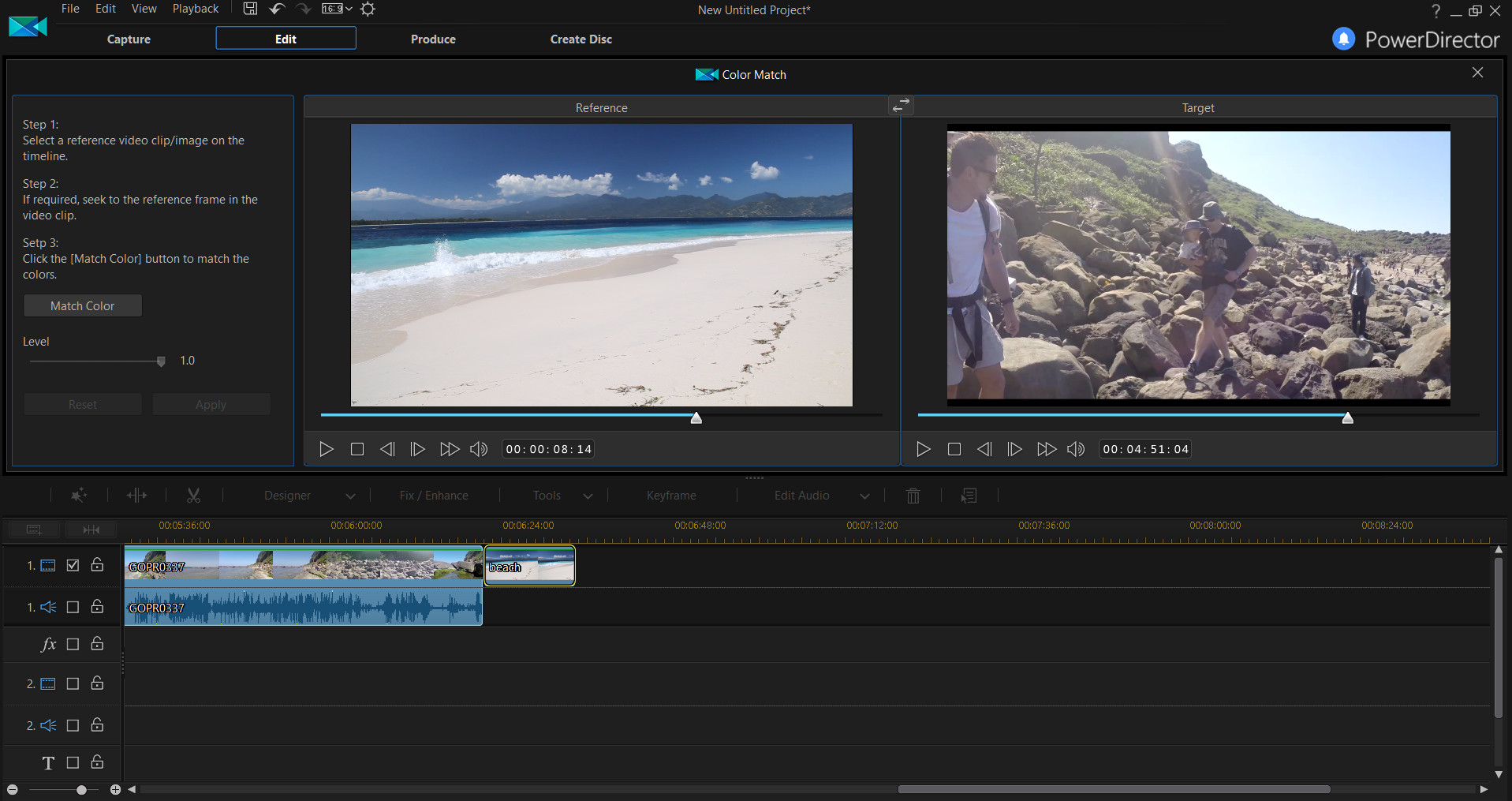Click the Split clip icon
Screen dimensions: 1512x801
point(136,495)
